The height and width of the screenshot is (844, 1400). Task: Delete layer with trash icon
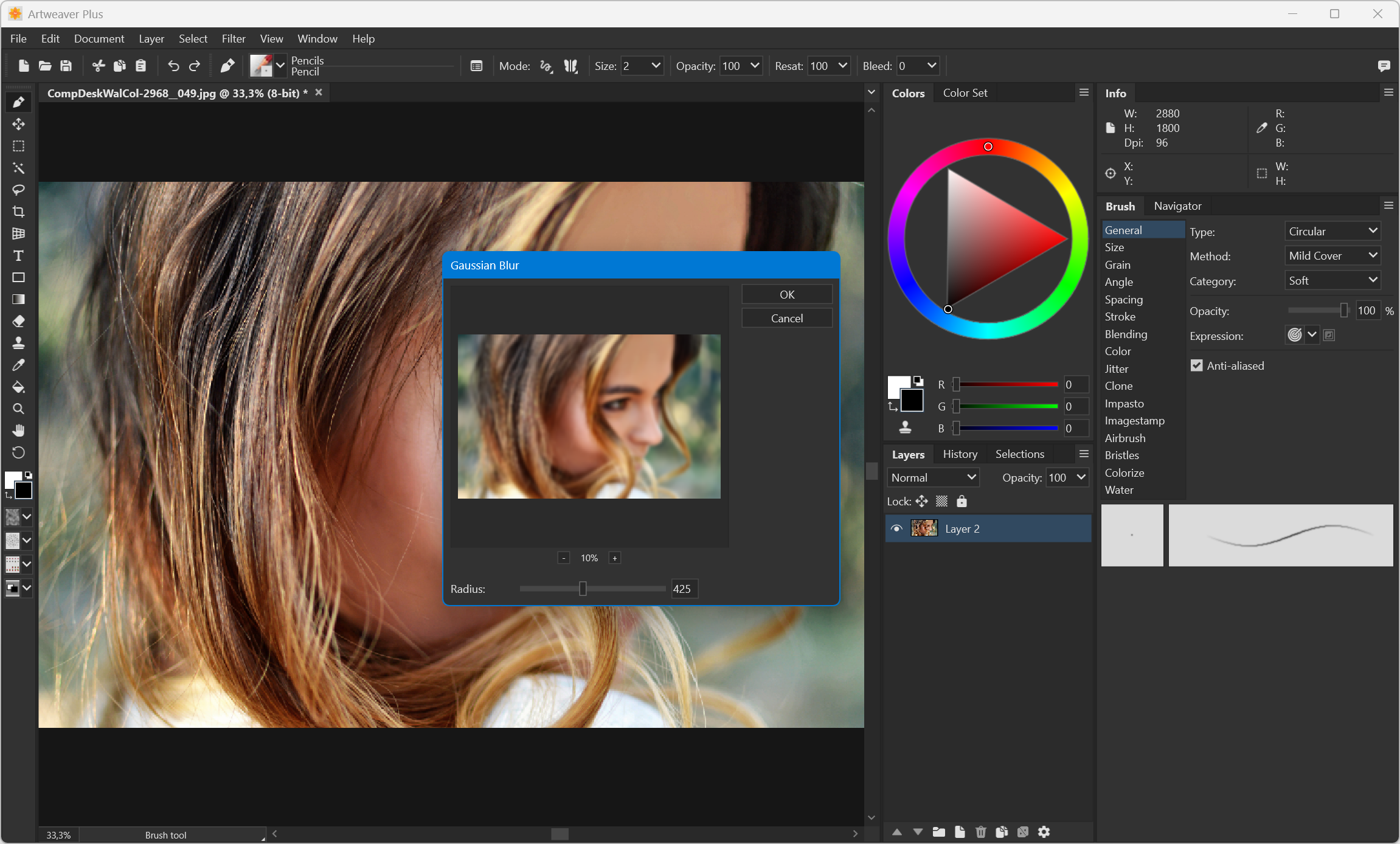[980, 832]
